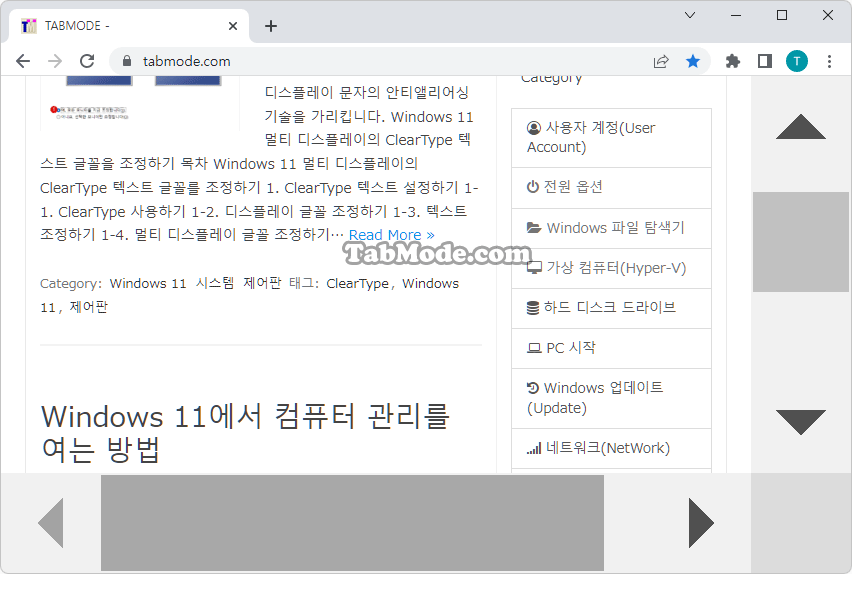
Task: Open the 하드 디스크 드라이브 category
Action: tap(611, 309)
